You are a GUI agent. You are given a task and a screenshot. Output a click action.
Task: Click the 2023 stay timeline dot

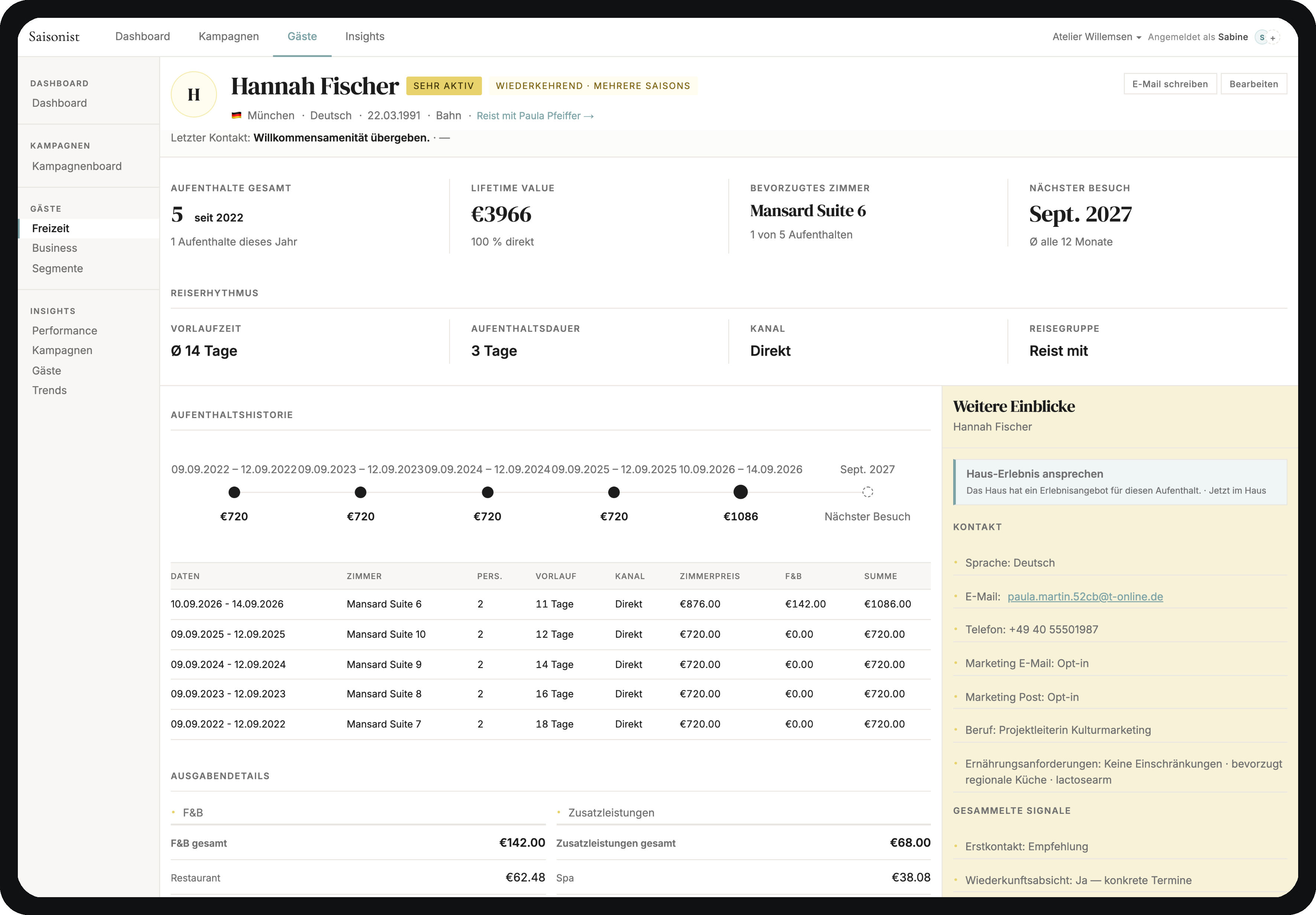[360, 492]
